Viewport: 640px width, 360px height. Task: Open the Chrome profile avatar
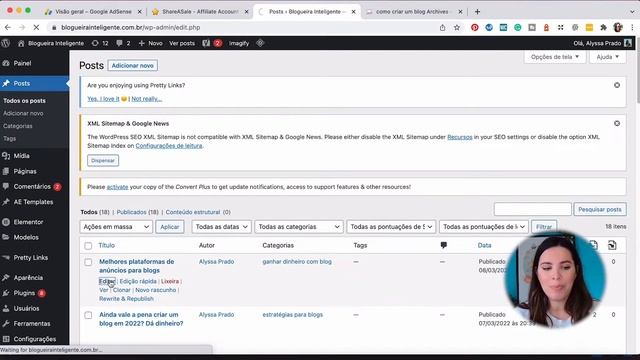point(618,27)
